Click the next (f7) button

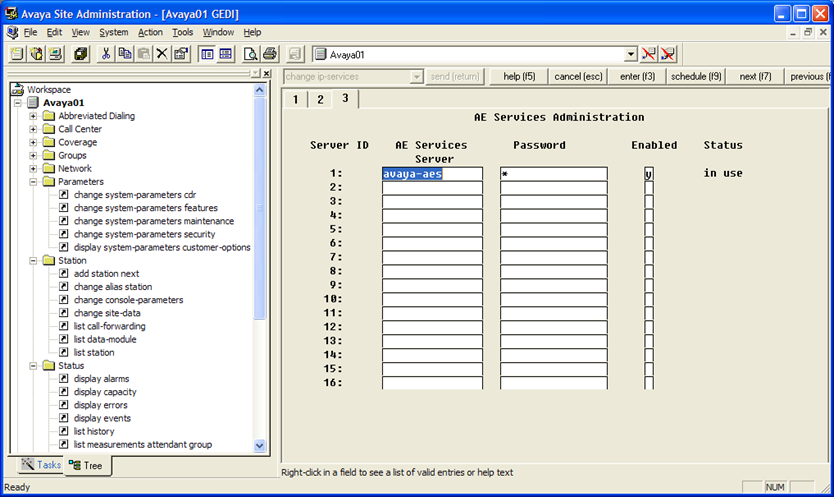(755, 77)
